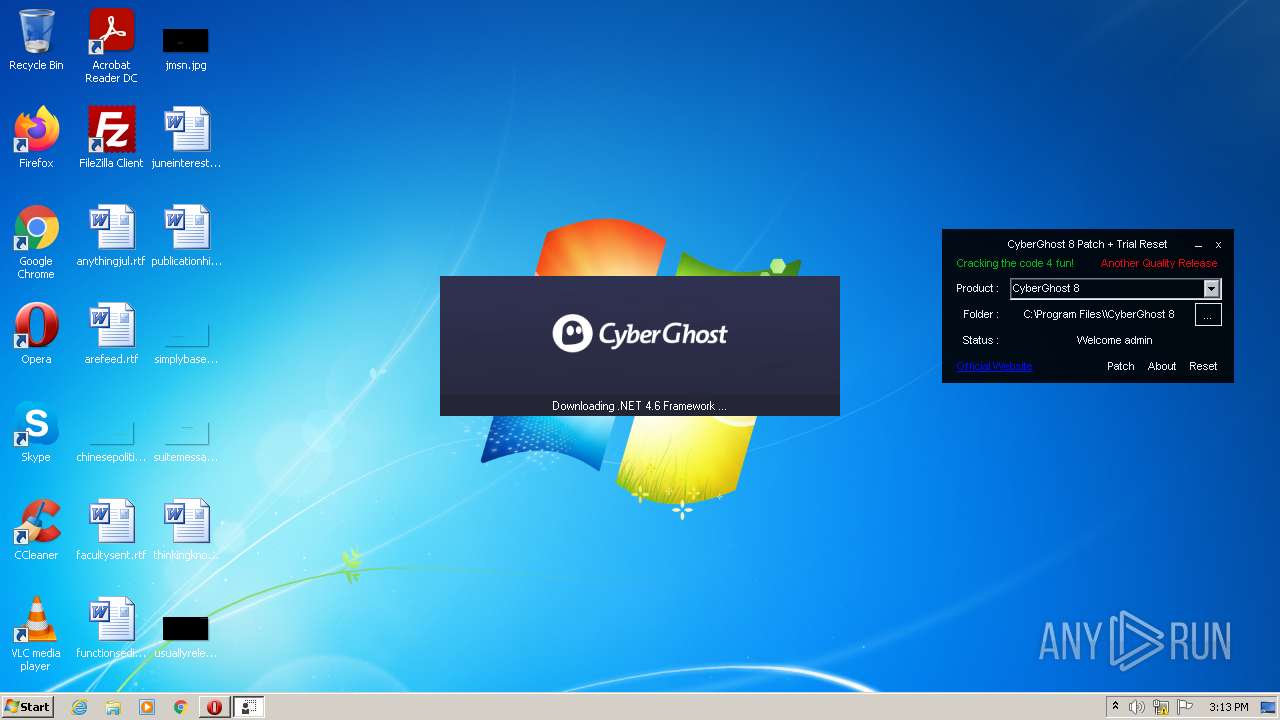The image size is (1280, 720).
Task: Select facultysent.rtf document
Action: (x=111, y=529)
